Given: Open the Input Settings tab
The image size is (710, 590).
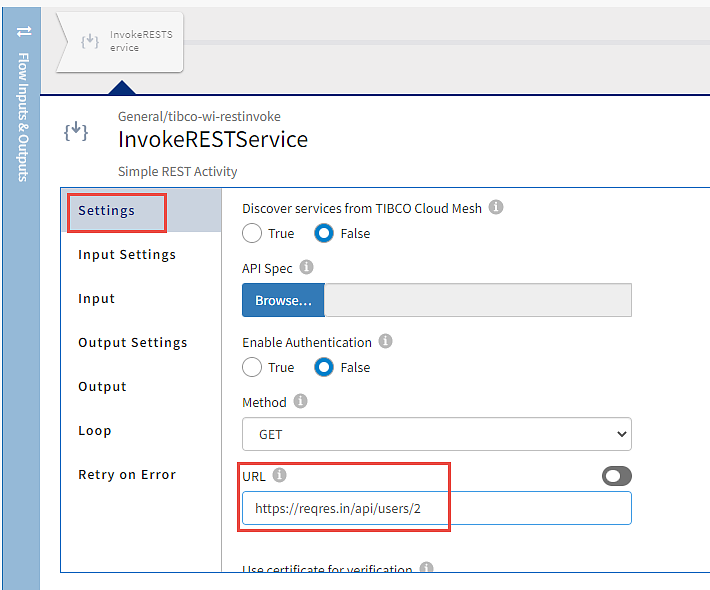Looking at the screenshot, I should [x=127, y=255].
